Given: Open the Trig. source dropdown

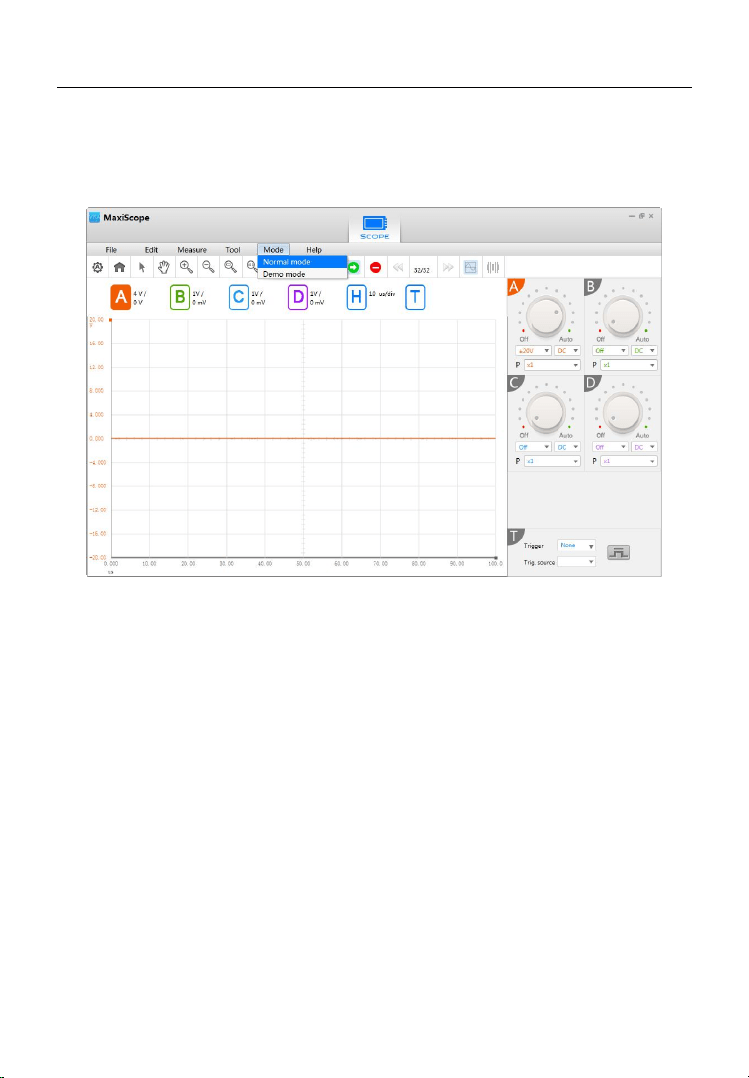Looking at the screenshot, I should tap(576, 562).
